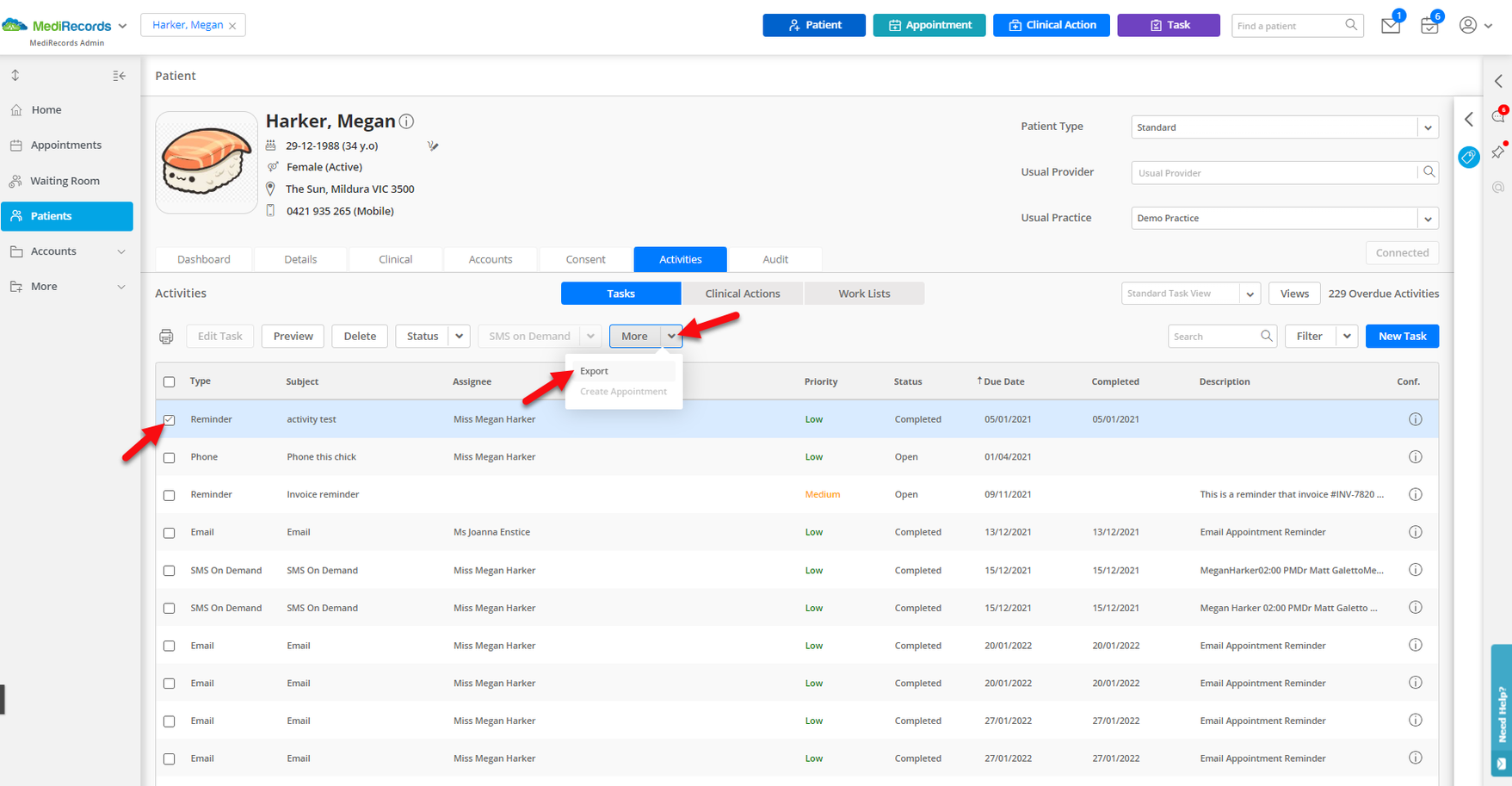This screenshot has width=1512, height=786.
Task: Click the tasks Search input field
Action: coord(1213,337)
